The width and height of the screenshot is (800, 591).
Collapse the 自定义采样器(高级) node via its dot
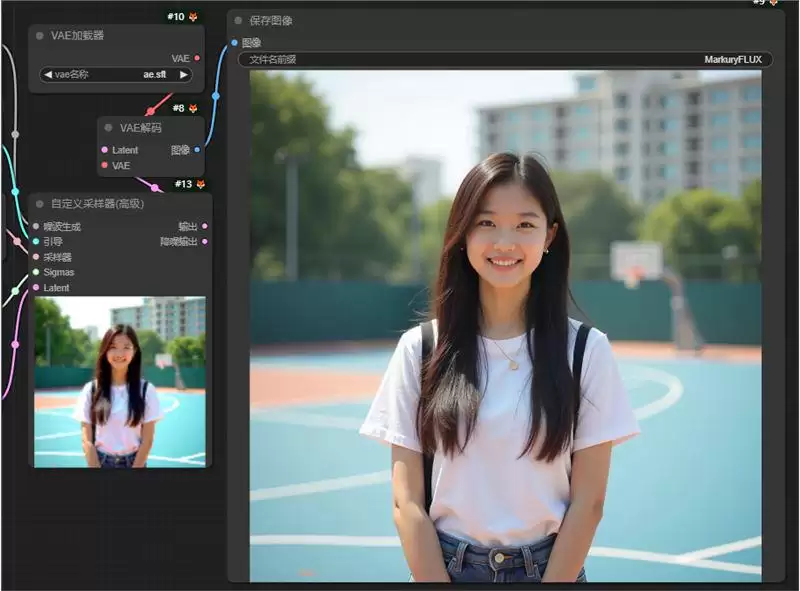pyautogui.click(x=40, y=204)
